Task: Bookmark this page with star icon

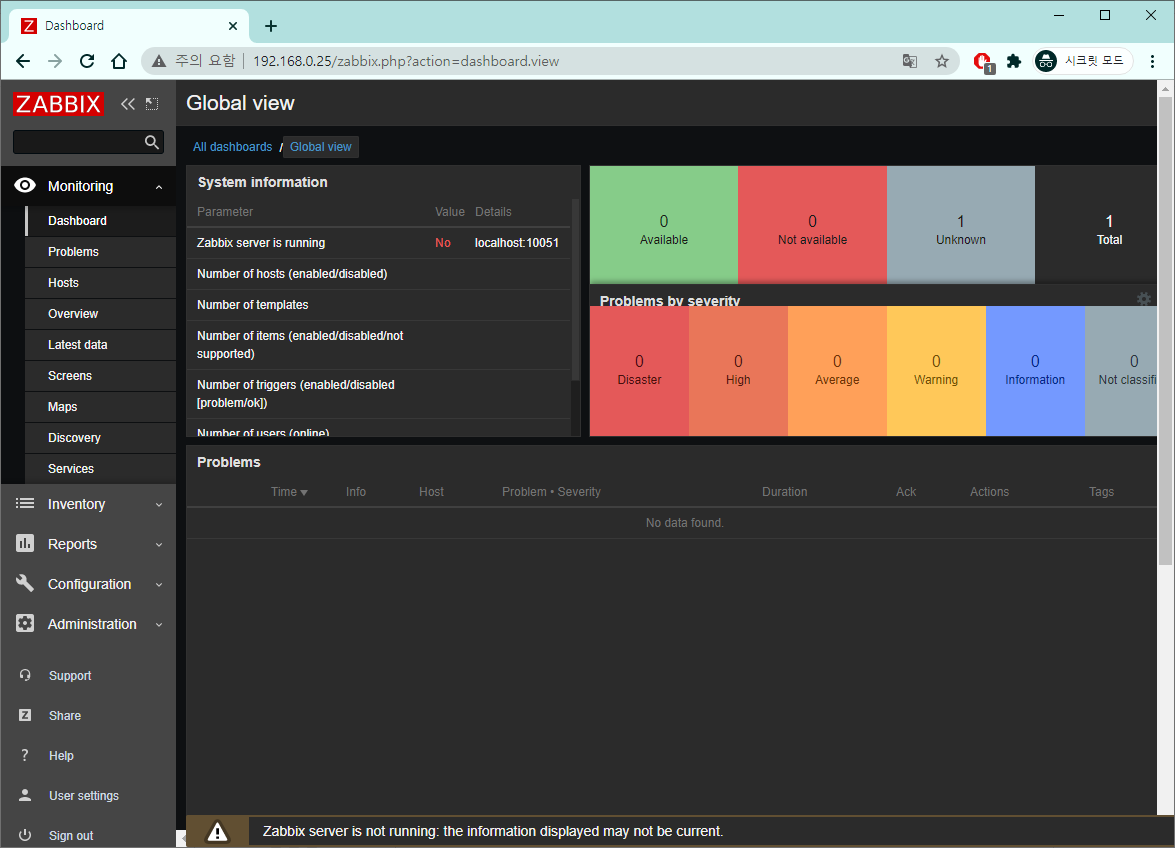Action: tap(942, 61)
